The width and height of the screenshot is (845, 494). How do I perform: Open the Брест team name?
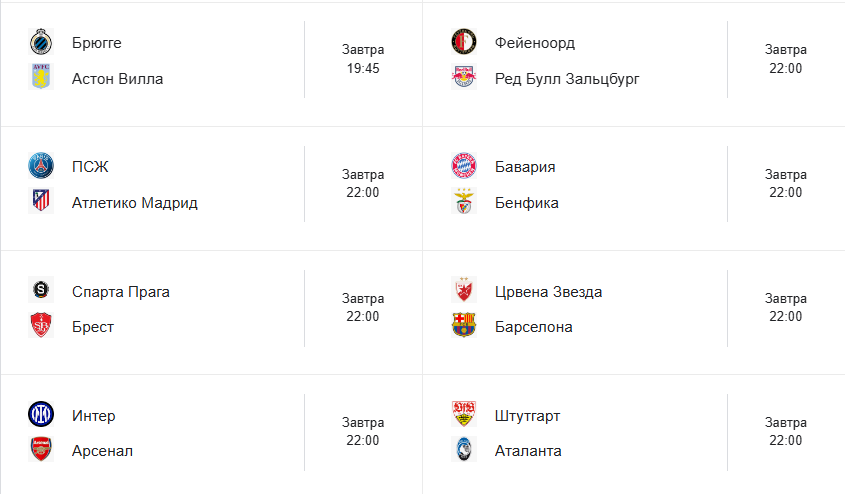(x=93, y=327)
